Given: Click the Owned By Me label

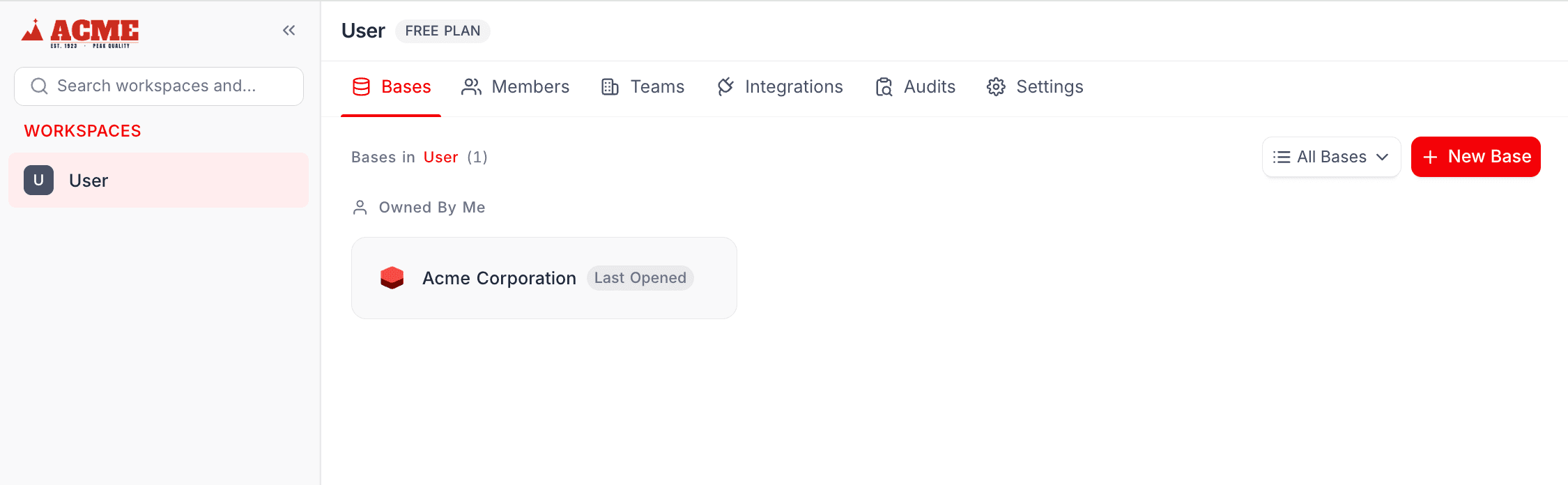Looking at the screenshot, I should click(431, 207).
